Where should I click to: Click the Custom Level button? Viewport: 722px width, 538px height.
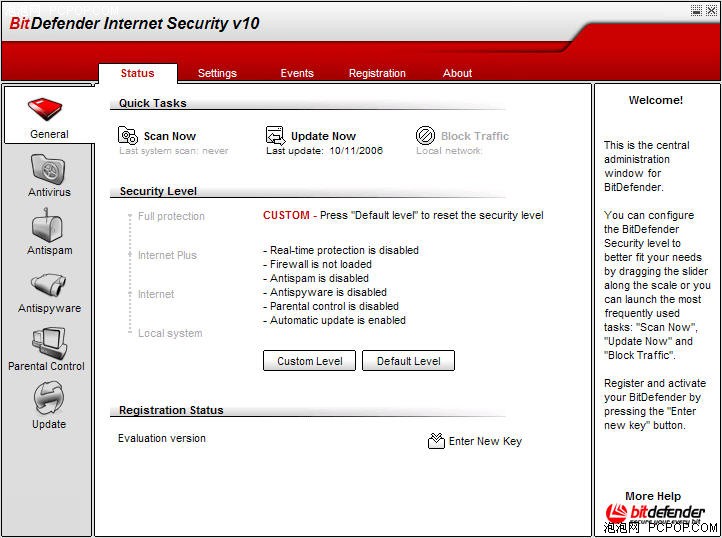pyautogui.click(x=309, y=361)
